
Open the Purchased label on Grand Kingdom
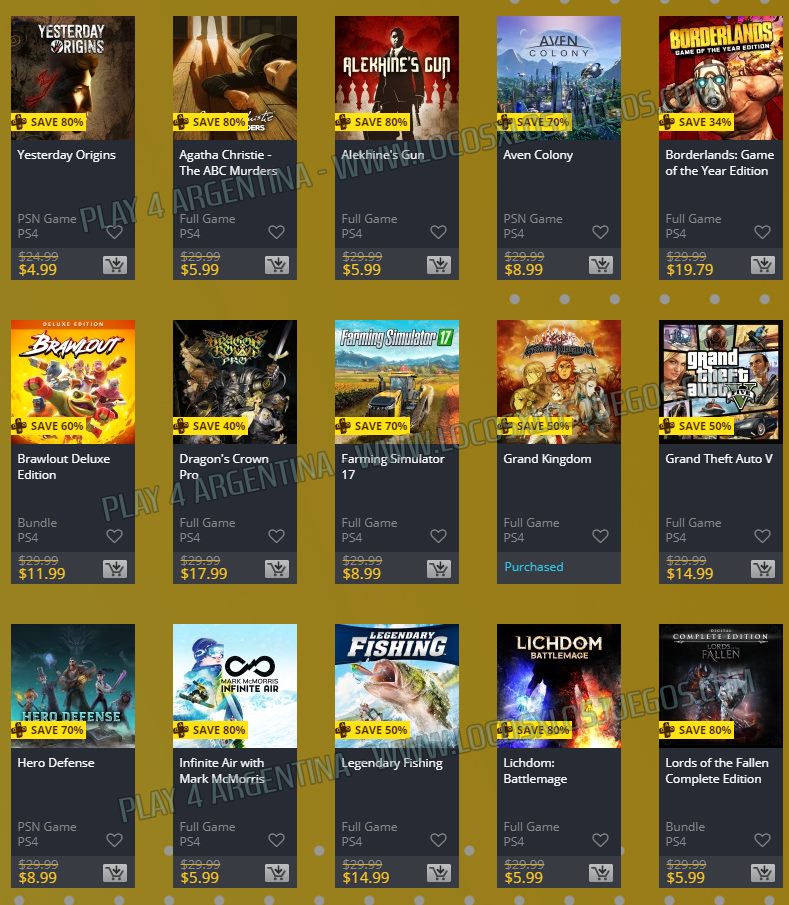tap(534, 567)
